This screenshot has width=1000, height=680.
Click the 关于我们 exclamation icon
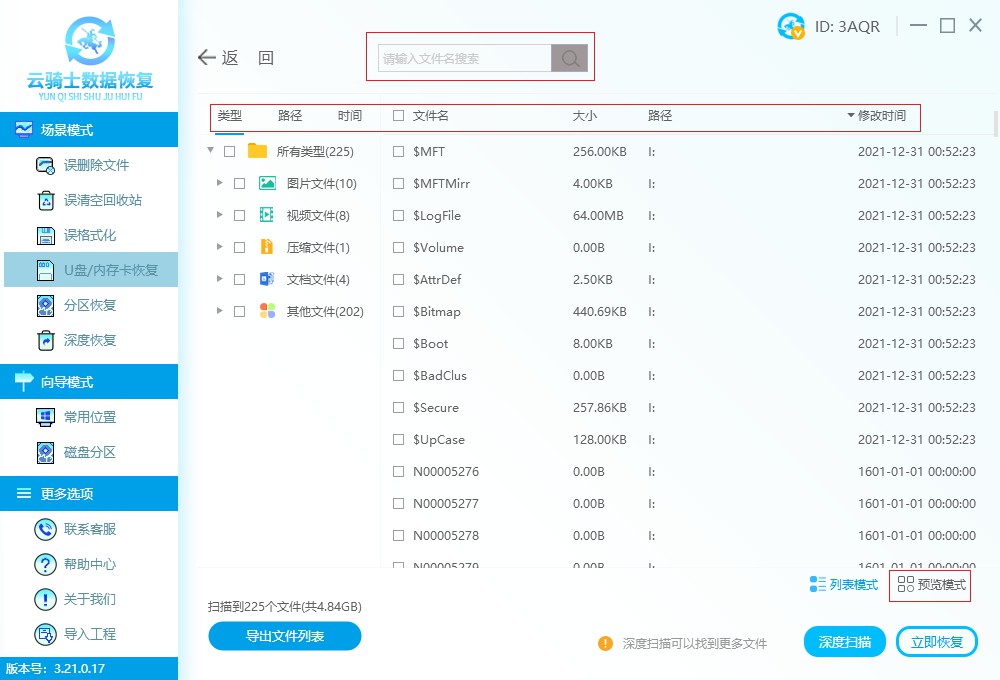click(x=45, y=600)
